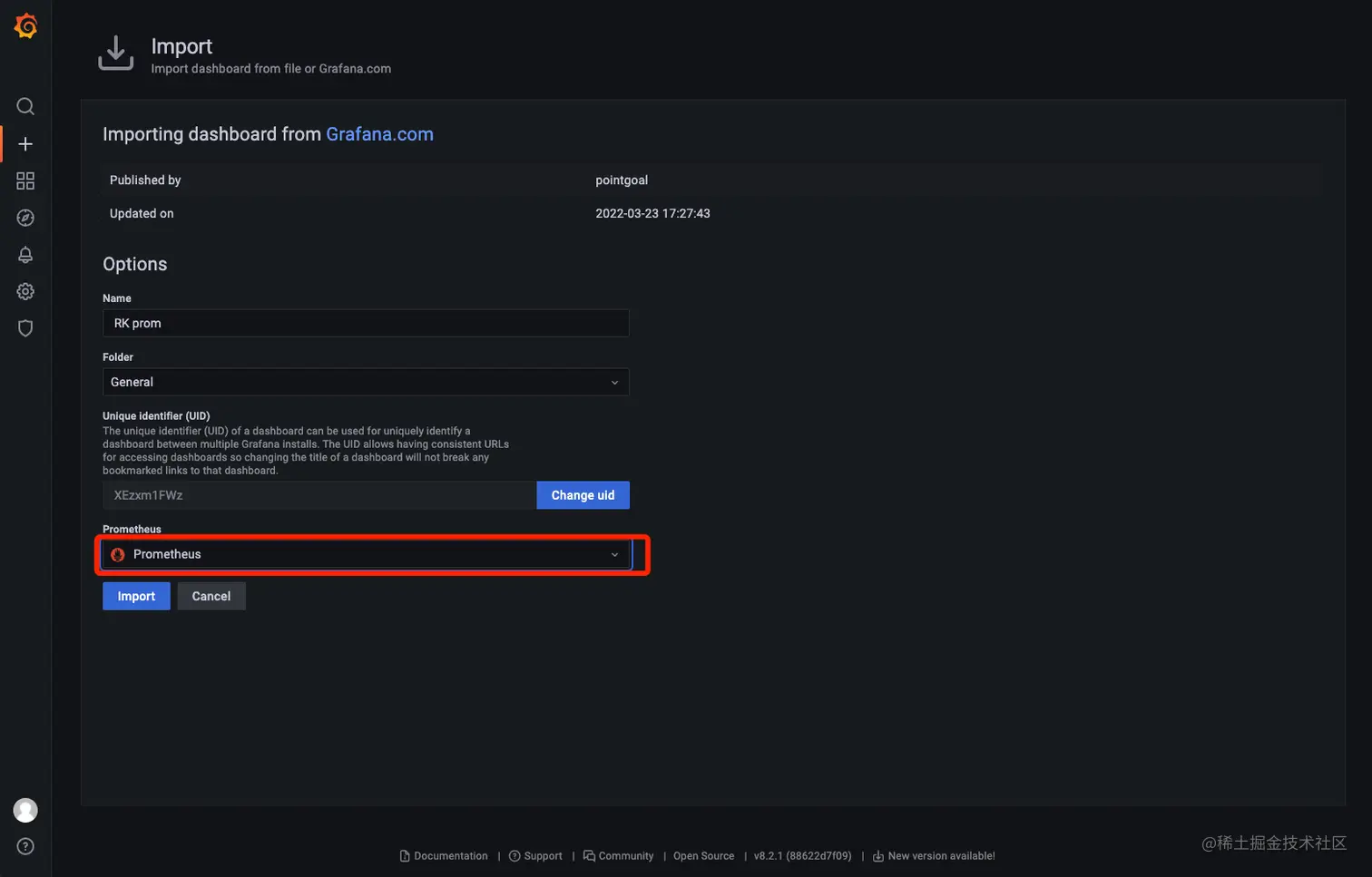Open the Server Admin shield icon
The width and height of the screenshot is (1372, 877).
[25, 328]
